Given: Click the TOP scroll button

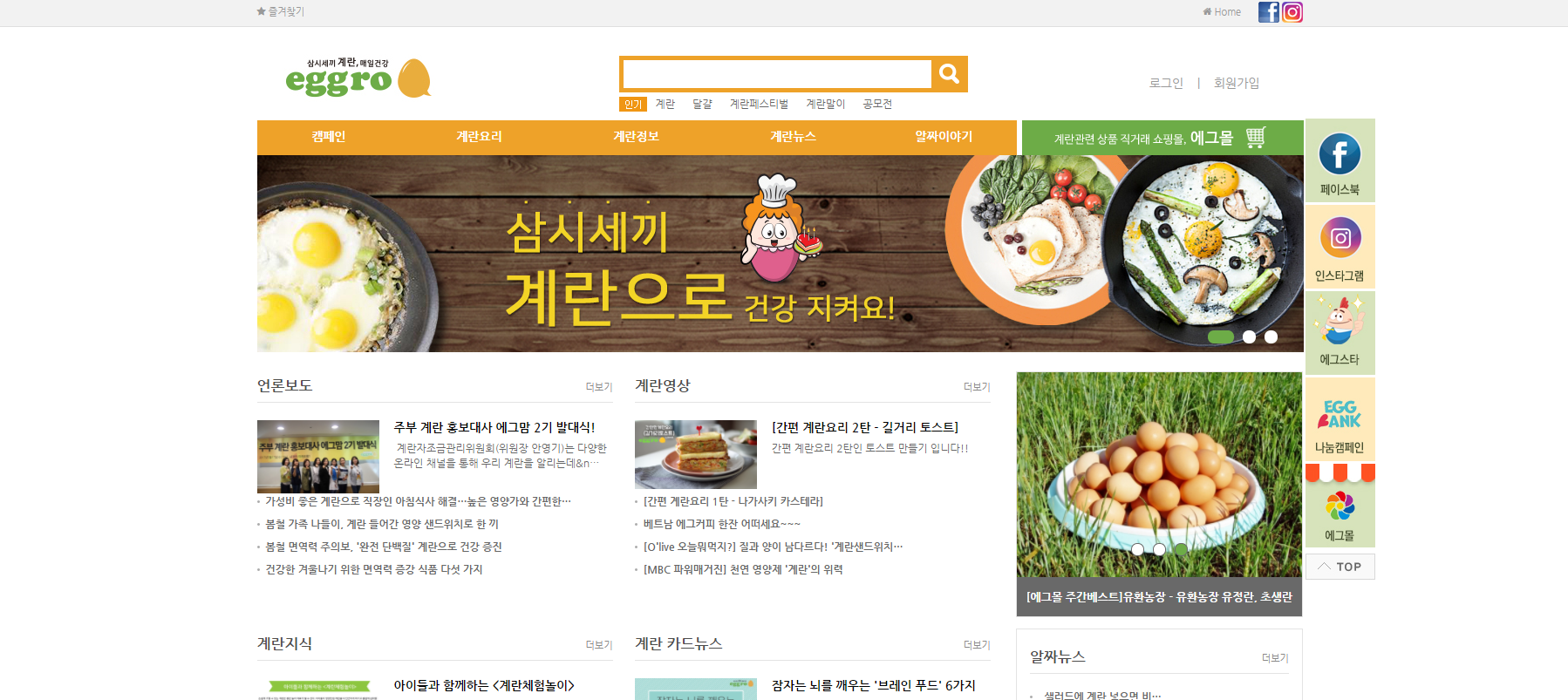Looking at the screenshot, I should (x=1340, y=567).
